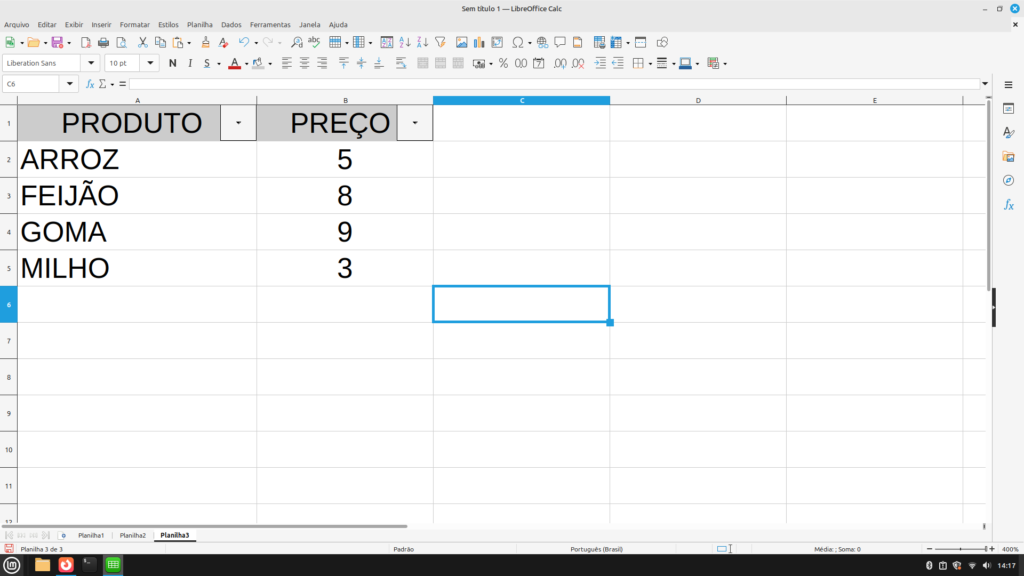The width and height of the screenshot is (1024, 576).
Task: Click the font color red A swatch
Action: [233, 63]
